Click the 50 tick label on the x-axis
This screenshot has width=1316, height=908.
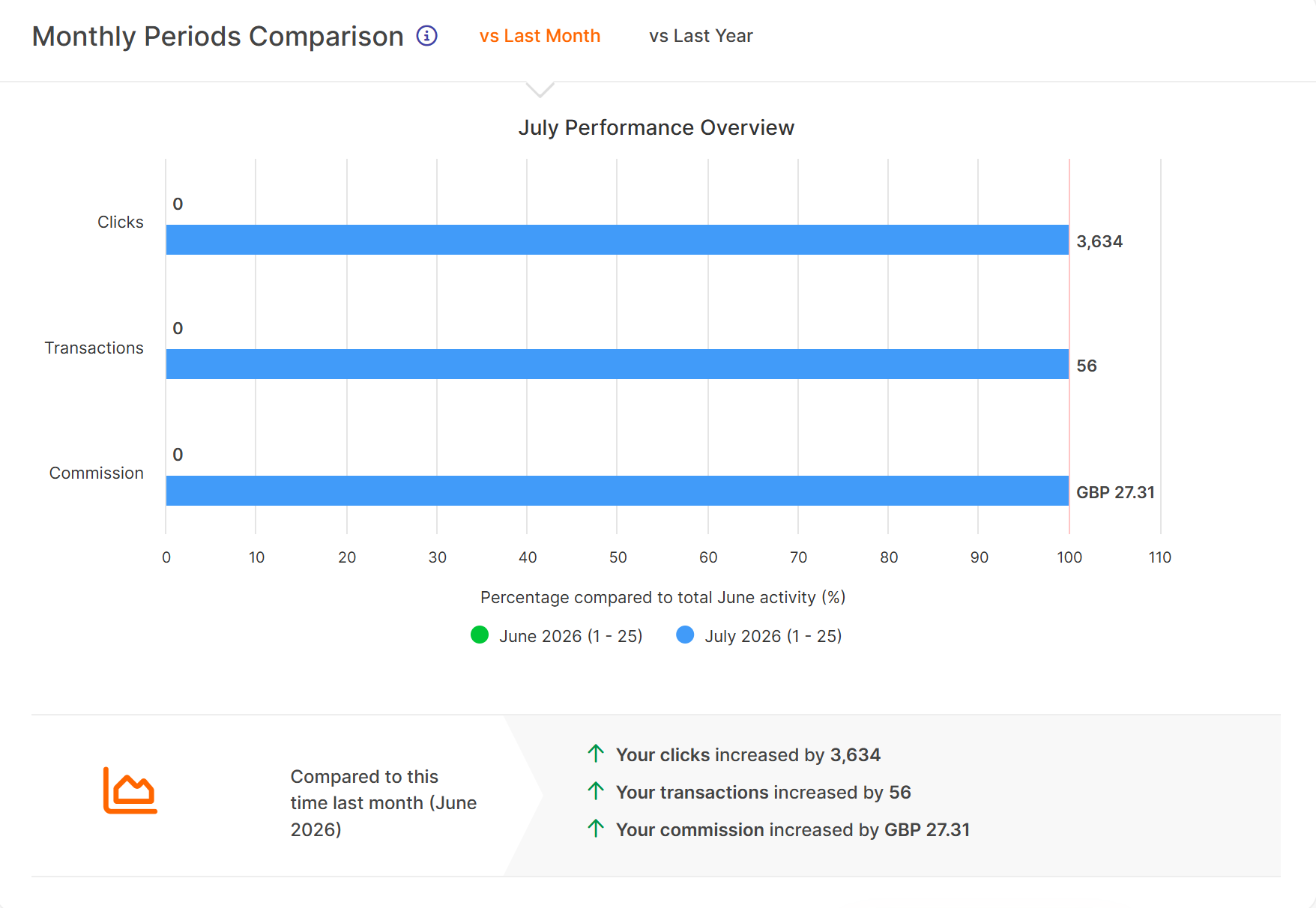(618, 557)
